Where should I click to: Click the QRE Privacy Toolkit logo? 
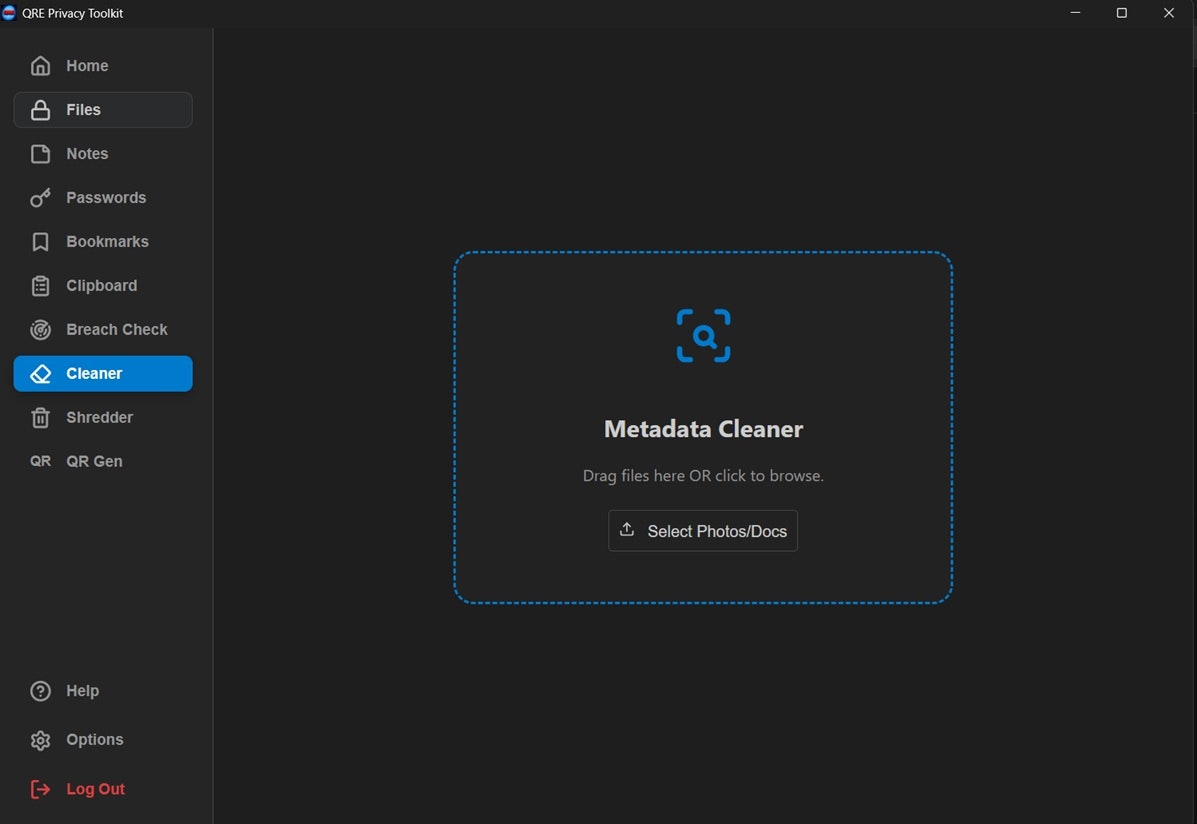(x=13, y=12)
